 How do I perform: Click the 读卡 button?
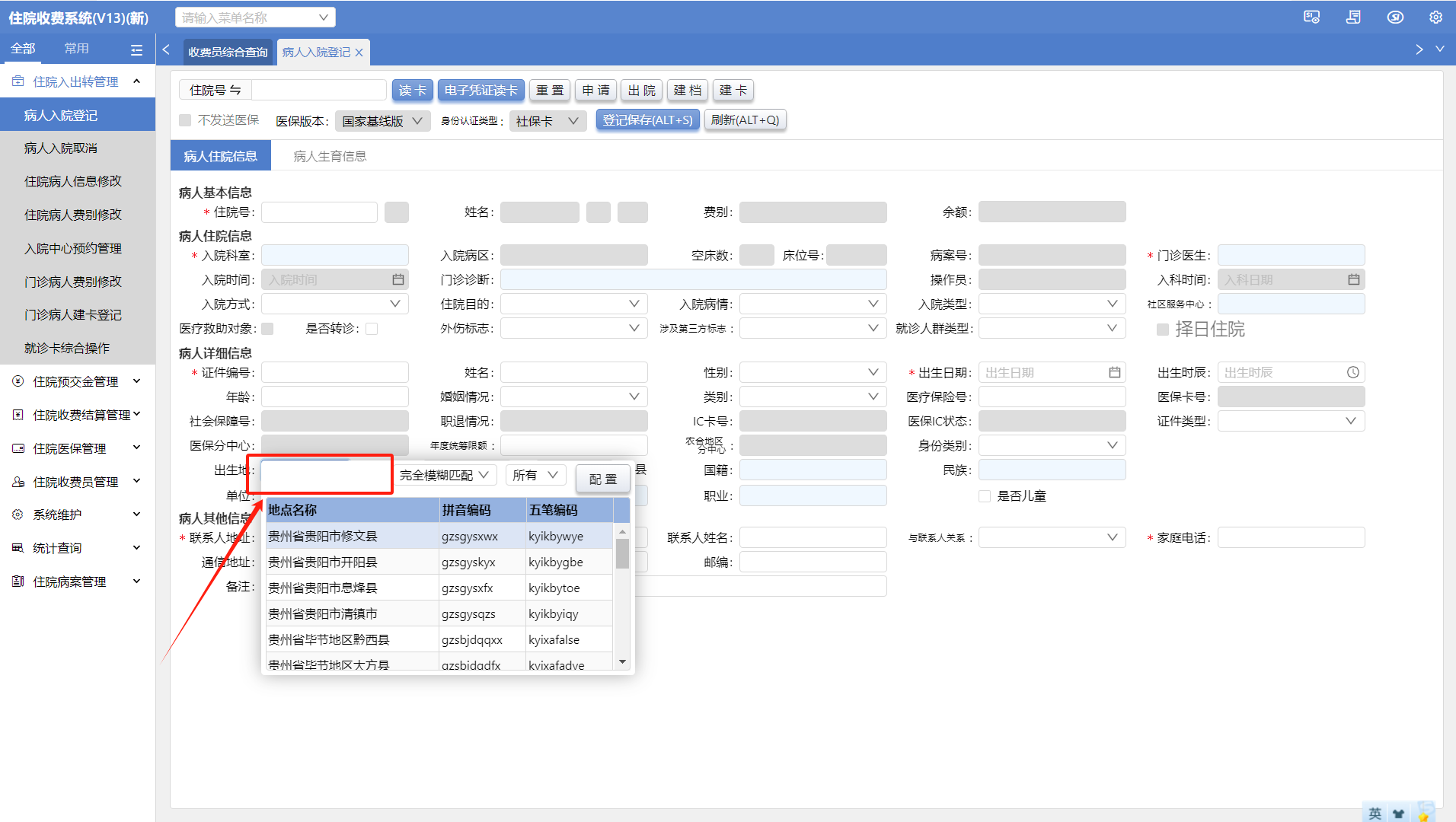pyautogui.click(x=413, y=91)
